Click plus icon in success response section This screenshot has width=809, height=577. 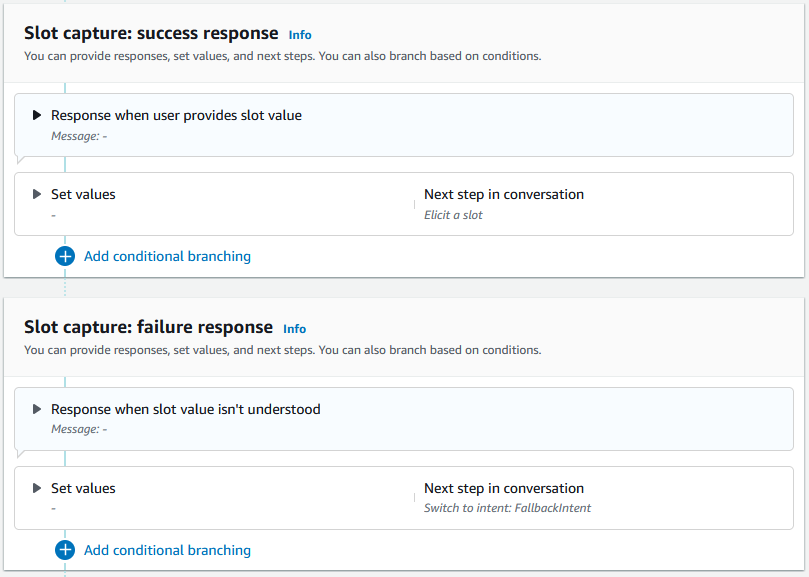point(65,256)
